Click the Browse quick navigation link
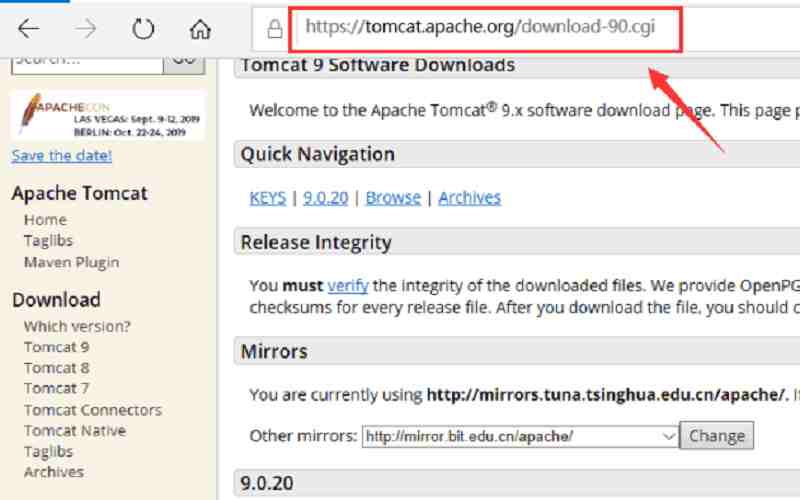 click(393, 197)
